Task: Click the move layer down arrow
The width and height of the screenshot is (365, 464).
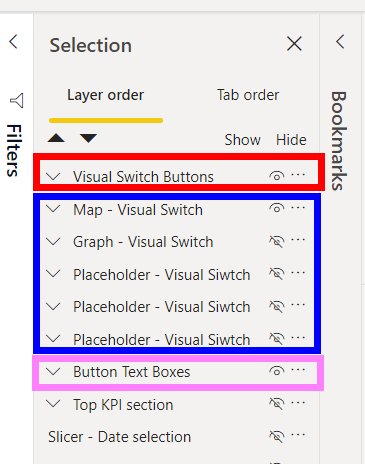Action: pos(88,138)
